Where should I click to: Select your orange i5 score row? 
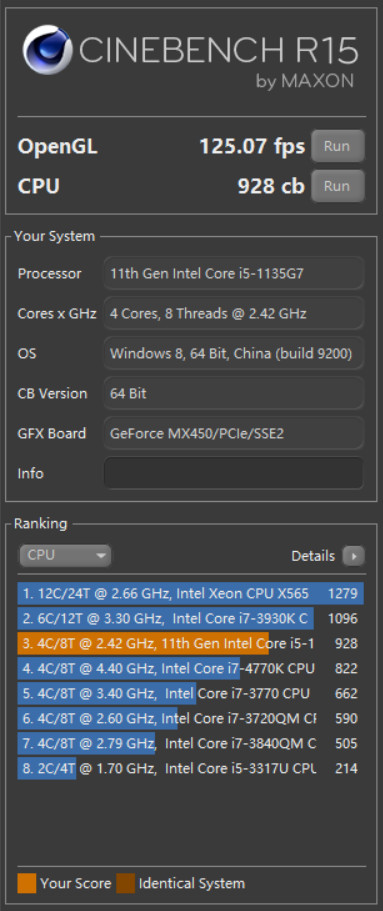coord(191,644)
